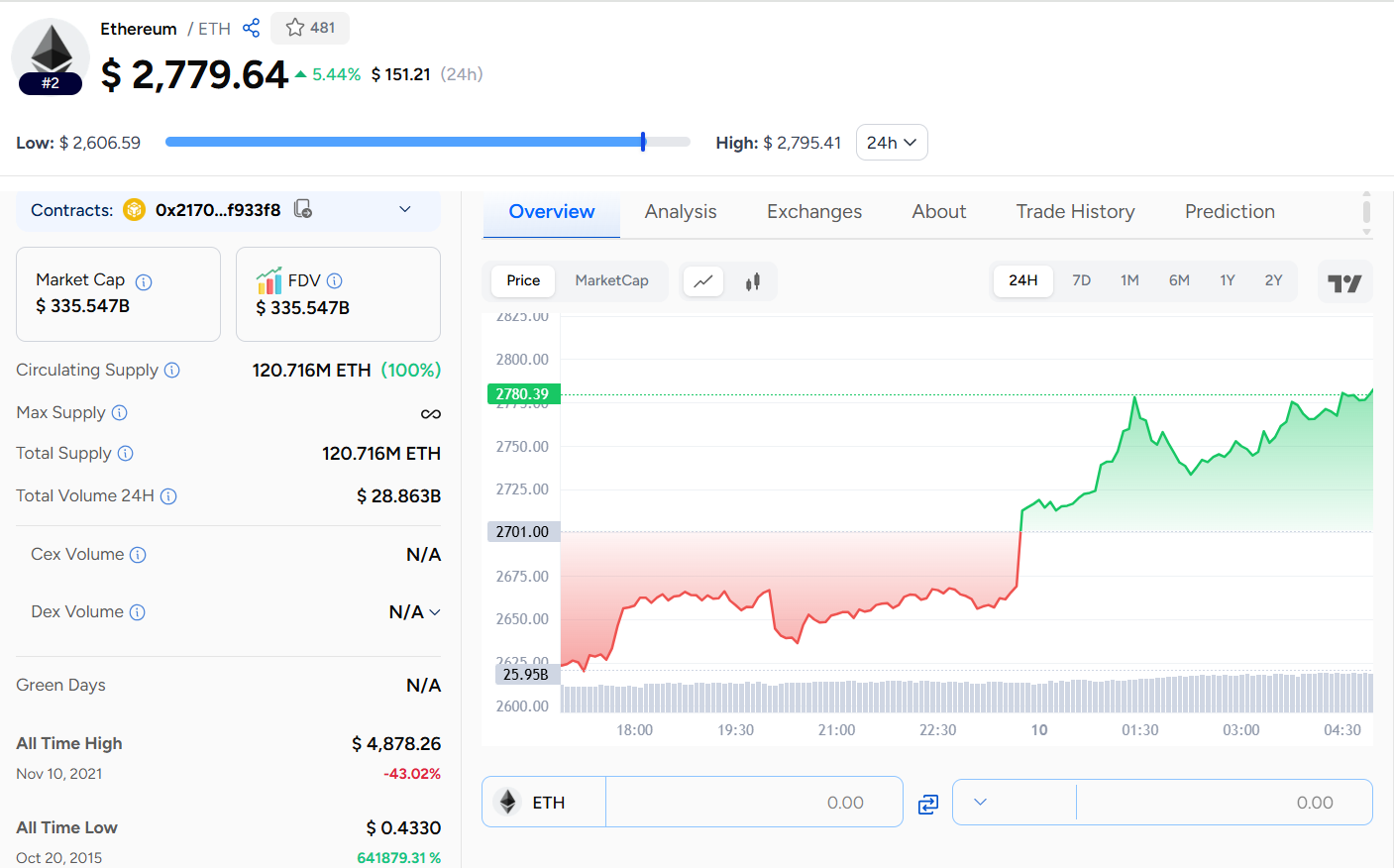The width and height of the screenshot is (1394, 868).
Task: Click the BNB chain contract icon
Action: click(x=134, y=209)
